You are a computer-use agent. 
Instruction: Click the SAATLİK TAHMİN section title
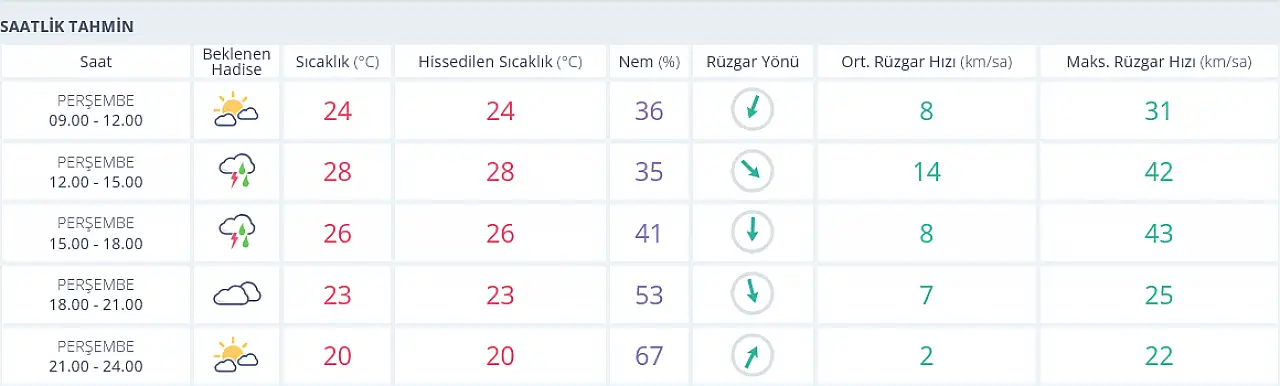pyautogui.click(x=67, y=25)
